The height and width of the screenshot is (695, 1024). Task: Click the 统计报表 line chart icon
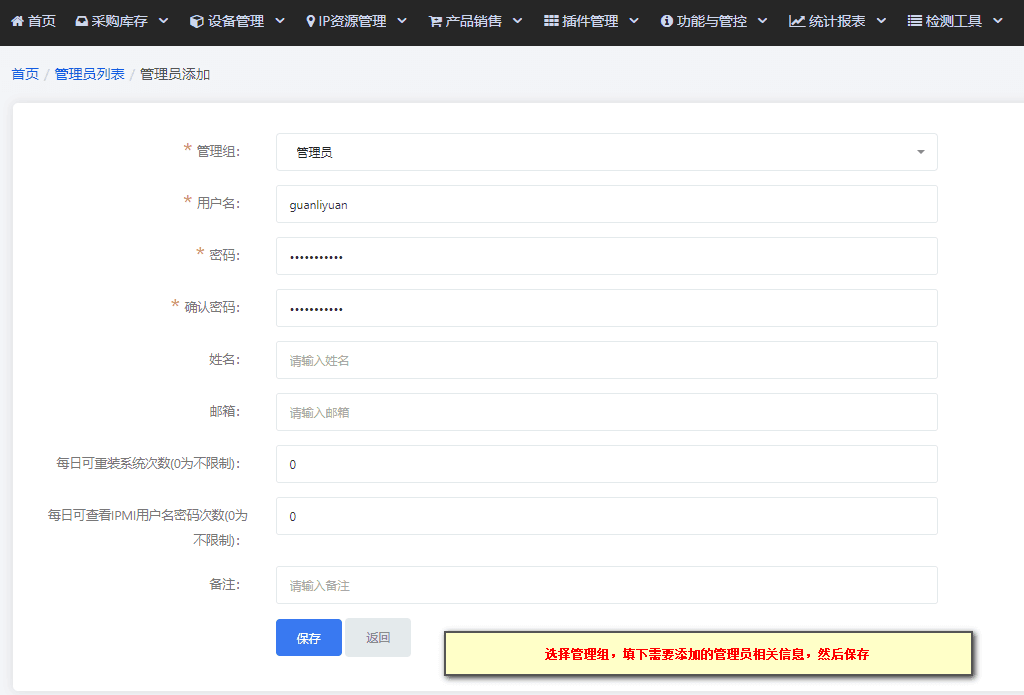797,21
